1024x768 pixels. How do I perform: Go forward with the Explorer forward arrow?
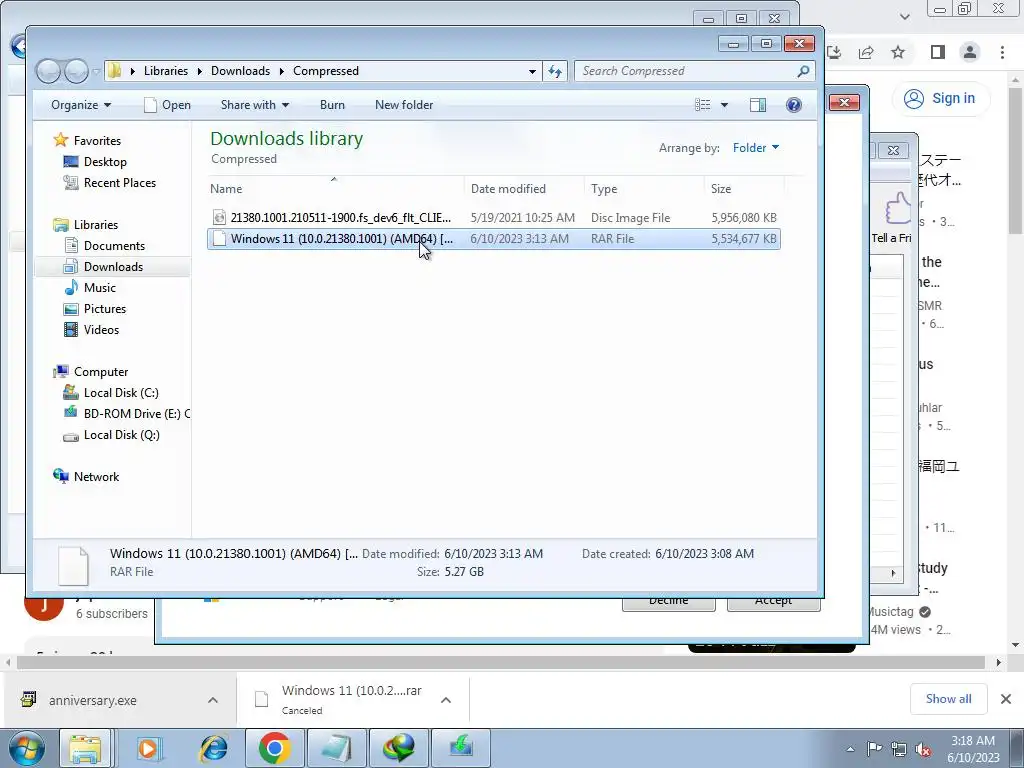point(76,71)
